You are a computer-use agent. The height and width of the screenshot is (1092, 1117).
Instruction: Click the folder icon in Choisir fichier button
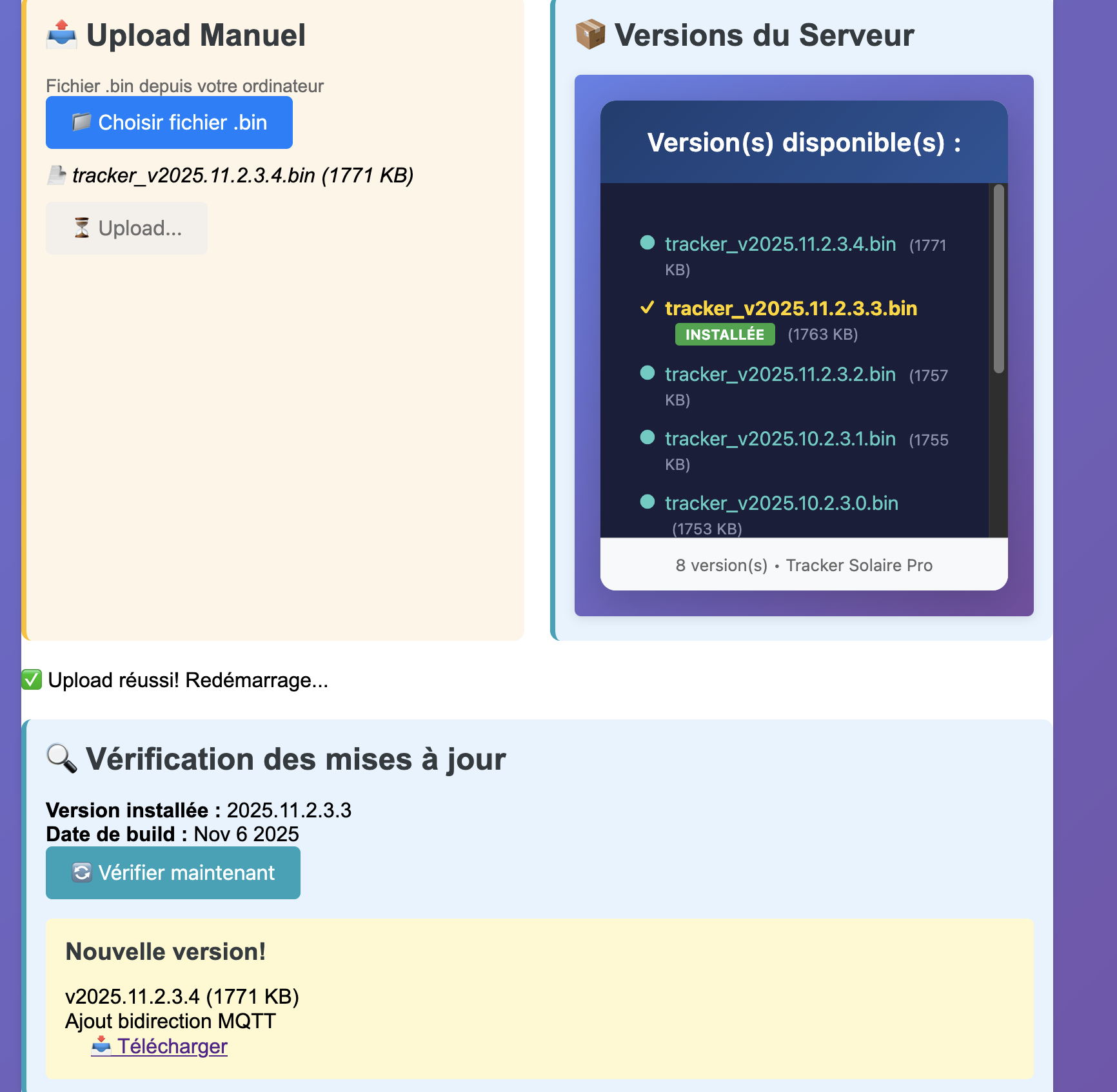pos(81,122)
